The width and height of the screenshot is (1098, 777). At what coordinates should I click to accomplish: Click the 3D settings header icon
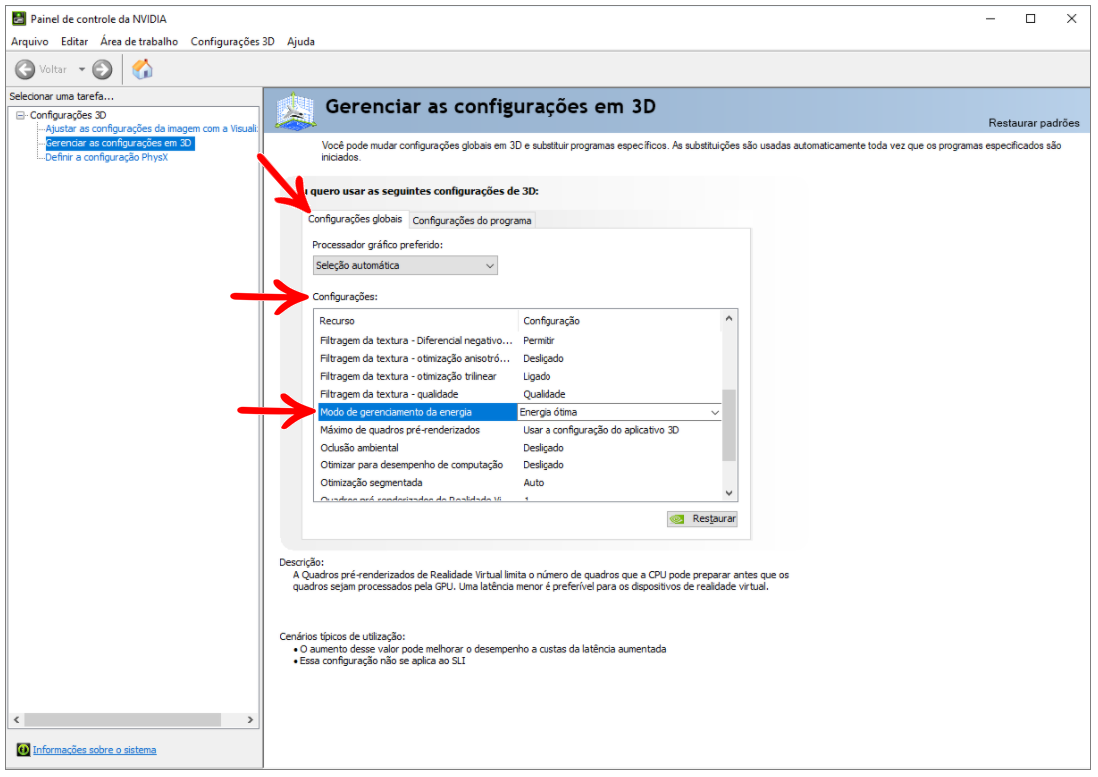click(296, 111)
